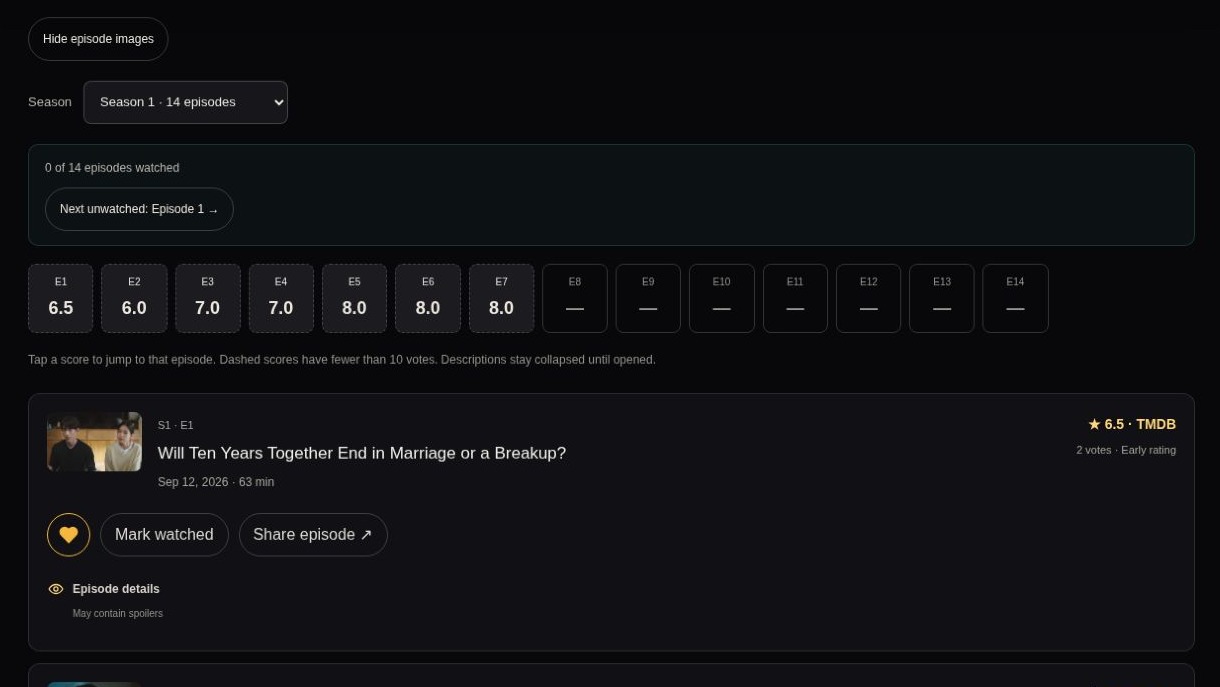Open the Season 1 · 14 episodes dropdown
1220x687 pixels.
pyautogui.click(x=185, y=102)
